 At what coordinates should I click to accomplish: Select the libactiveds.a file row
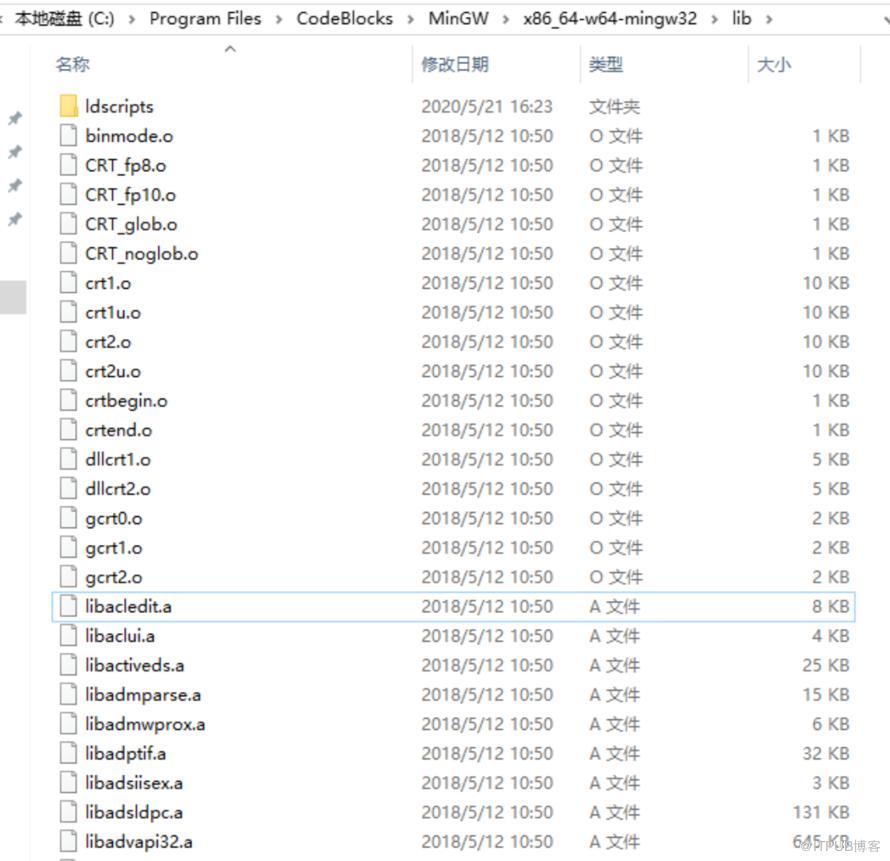click(x=454, y=665)
